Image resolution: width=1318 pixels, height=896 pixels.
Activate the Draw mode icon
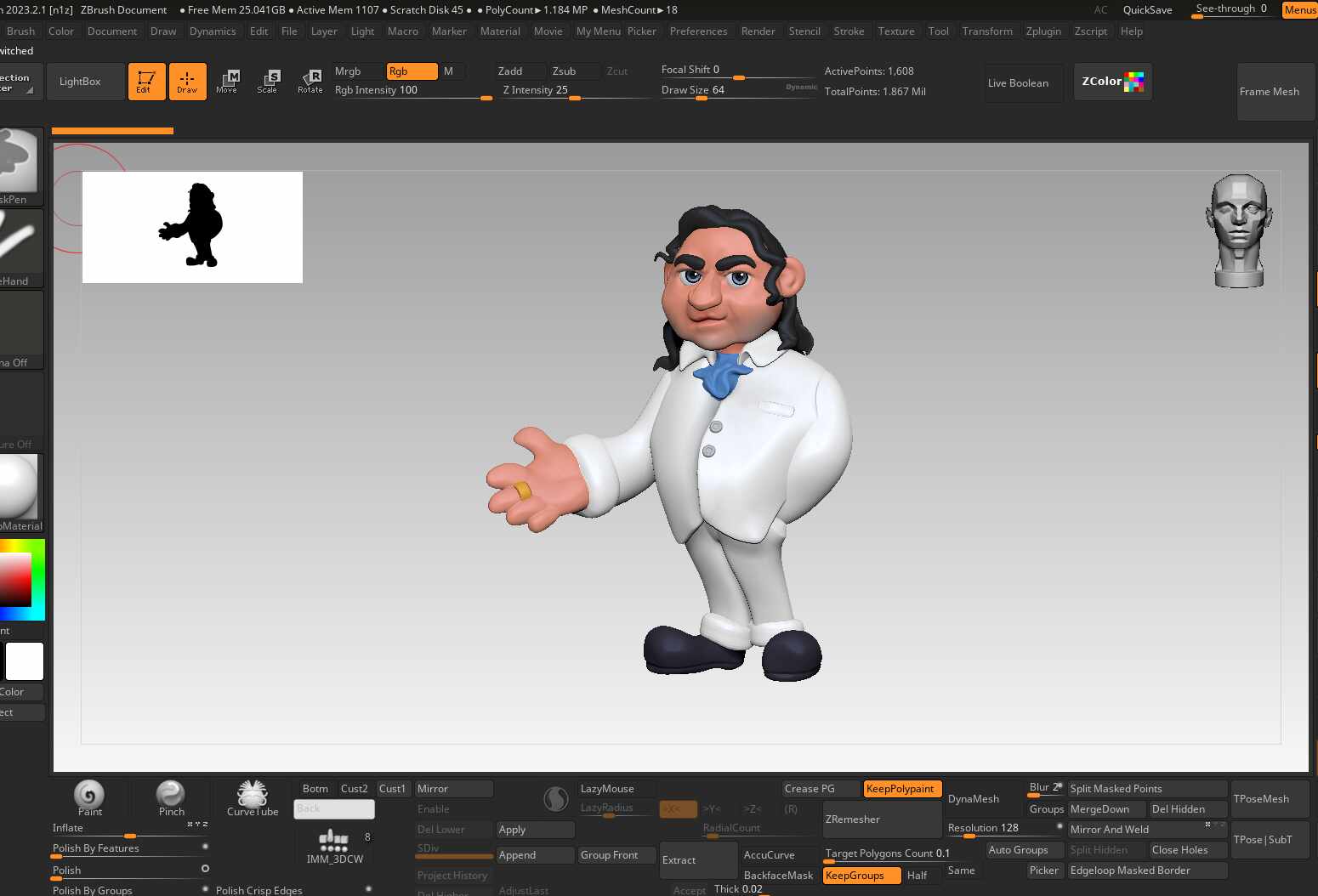click(187, 82)
